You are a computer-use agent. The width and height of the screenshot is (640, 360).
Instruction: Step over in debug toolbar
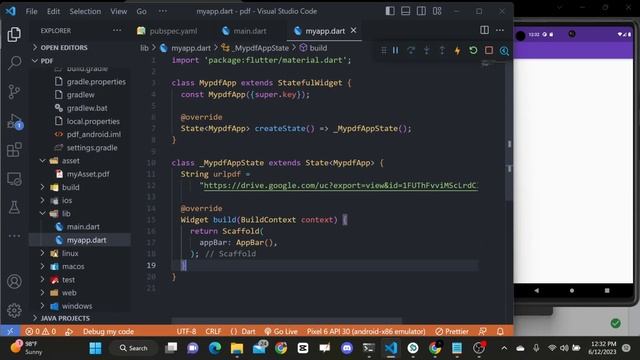click(x=411, y=51)
